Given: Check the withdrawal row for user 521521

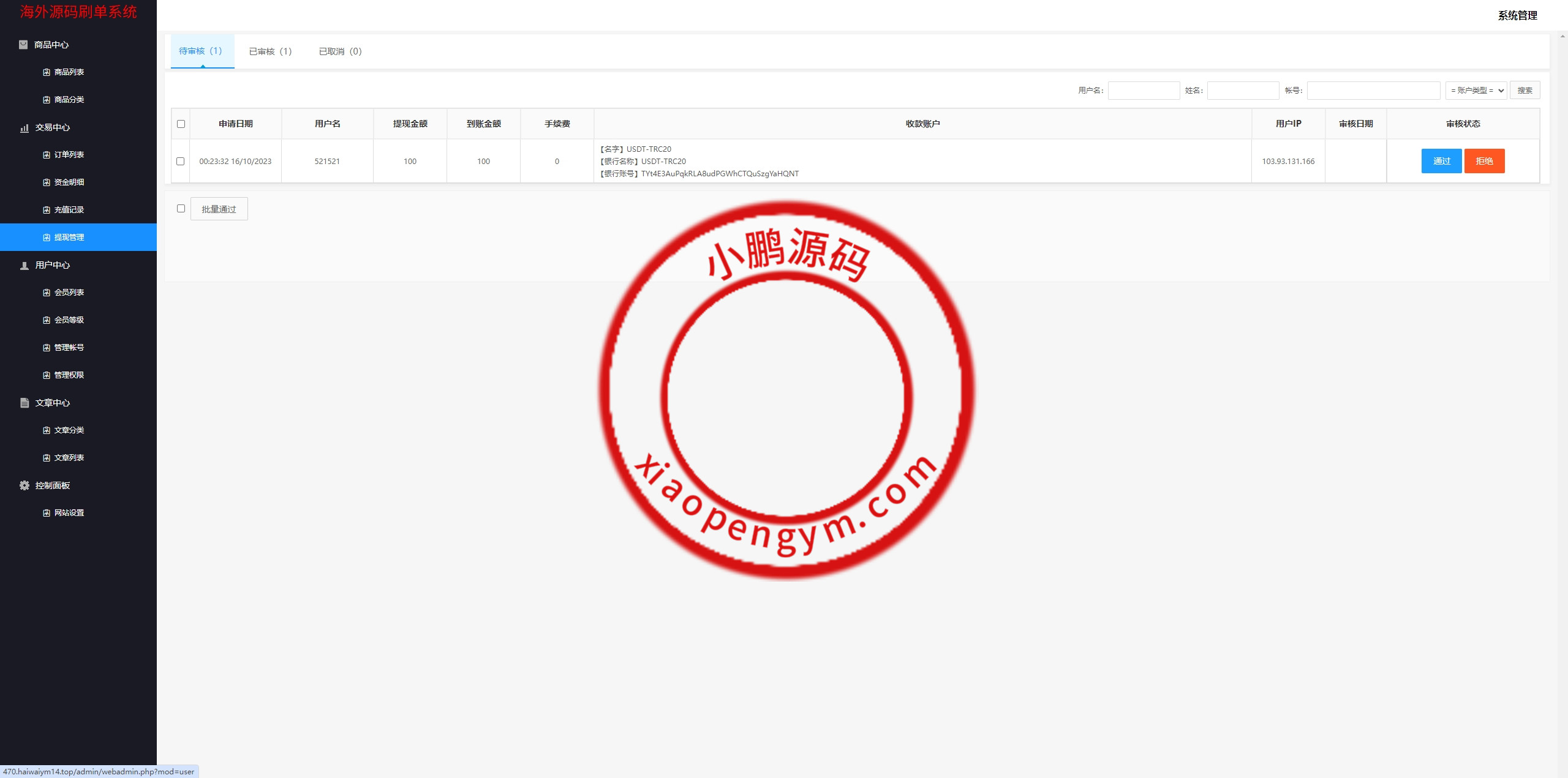Looking at the screenshot, I should click(x=180, y=162).
